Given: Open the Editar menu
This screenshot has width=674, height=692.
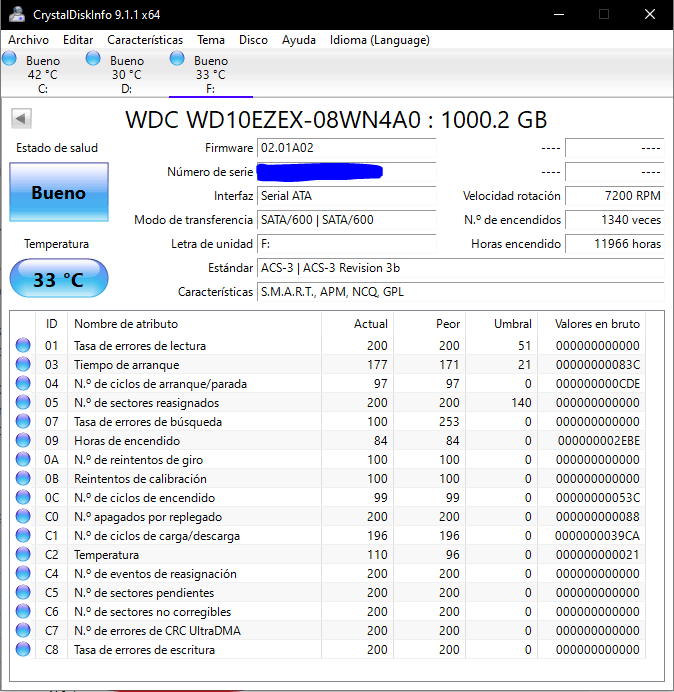Looking at the screenshot, I should click(x=78, y=40).
